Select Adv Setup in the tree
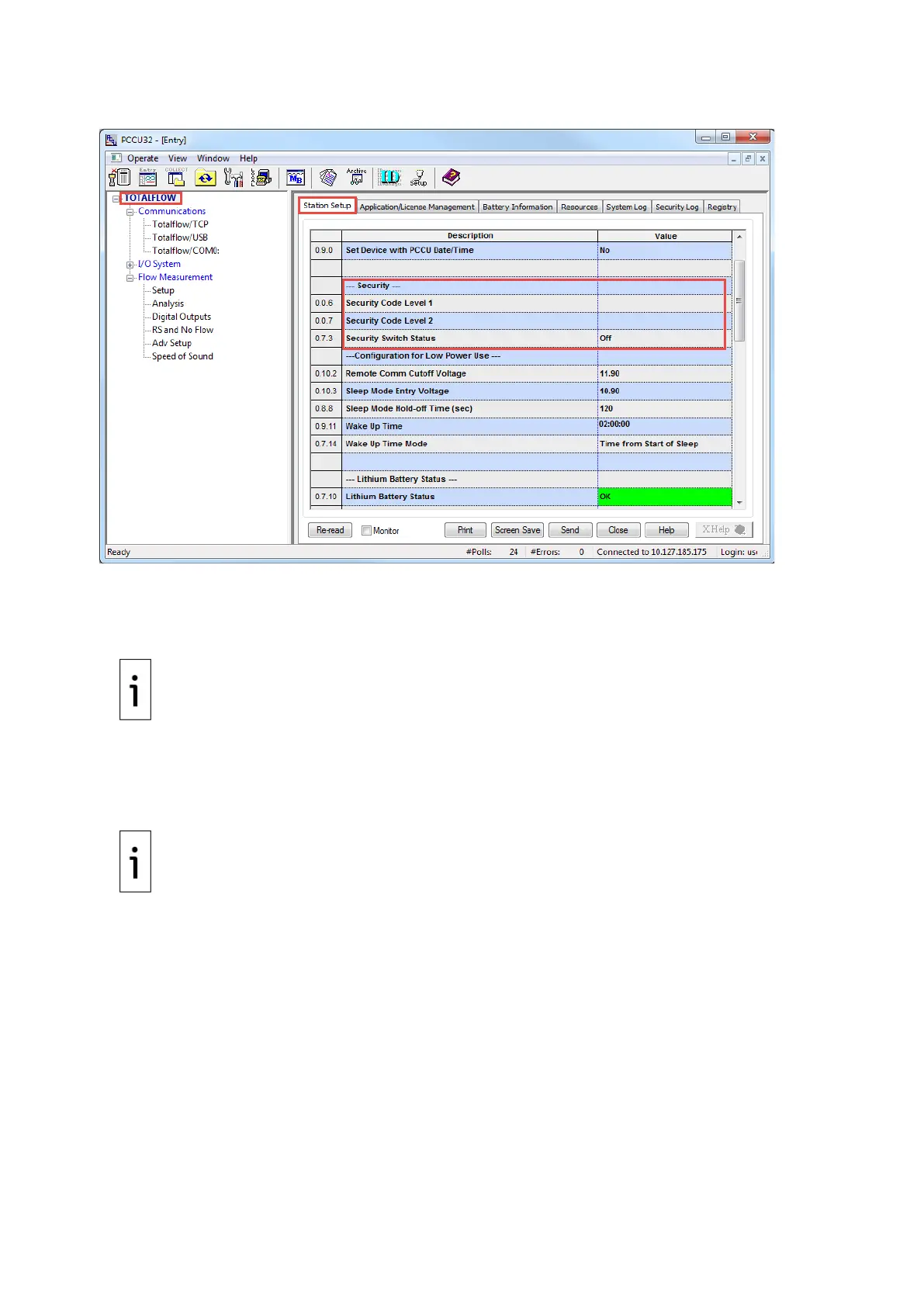 pyautogui.click(x=171, y=343)
